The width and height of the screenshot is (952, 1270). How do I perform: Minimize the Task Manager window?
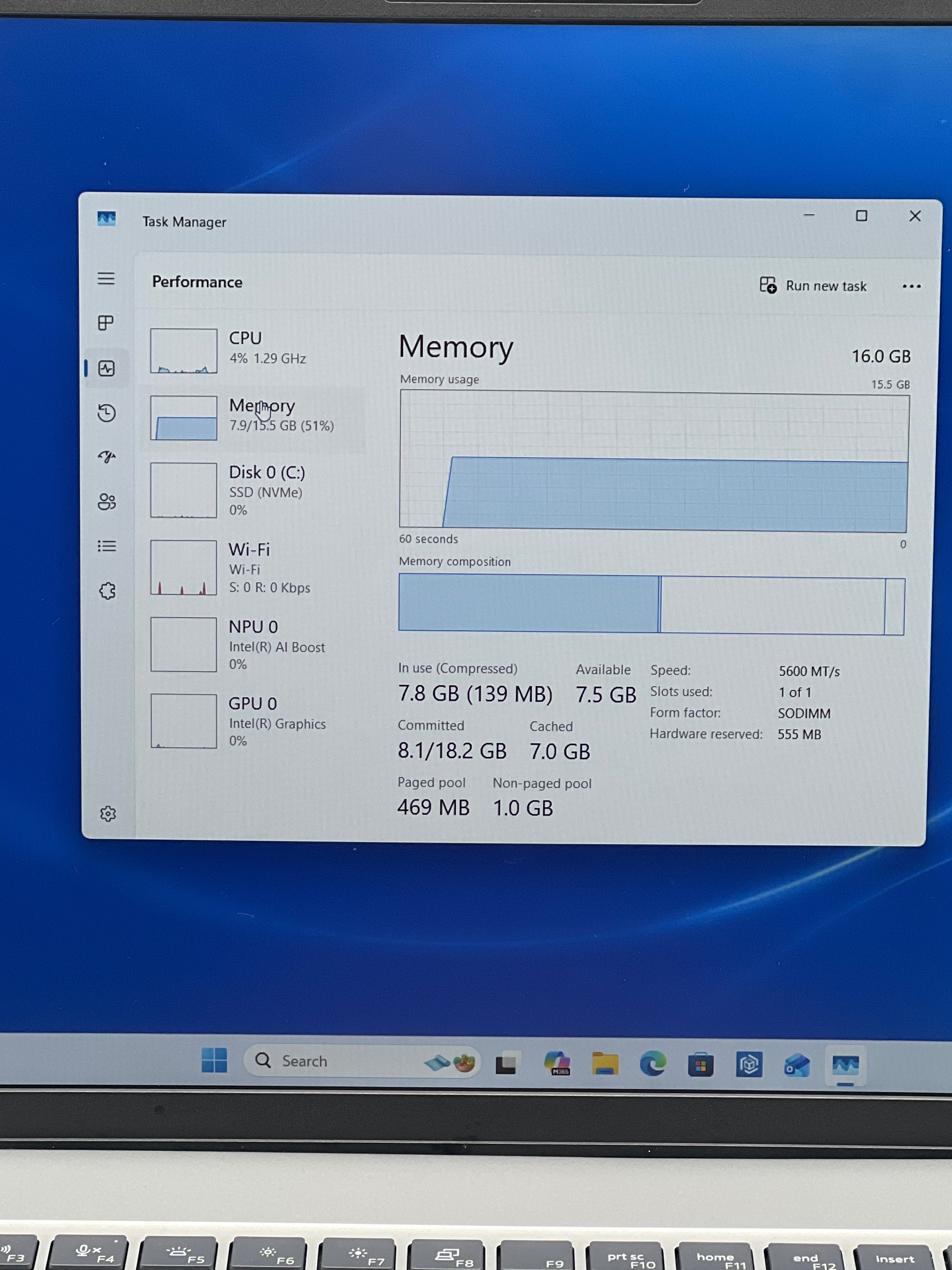[x=809, y=215]
